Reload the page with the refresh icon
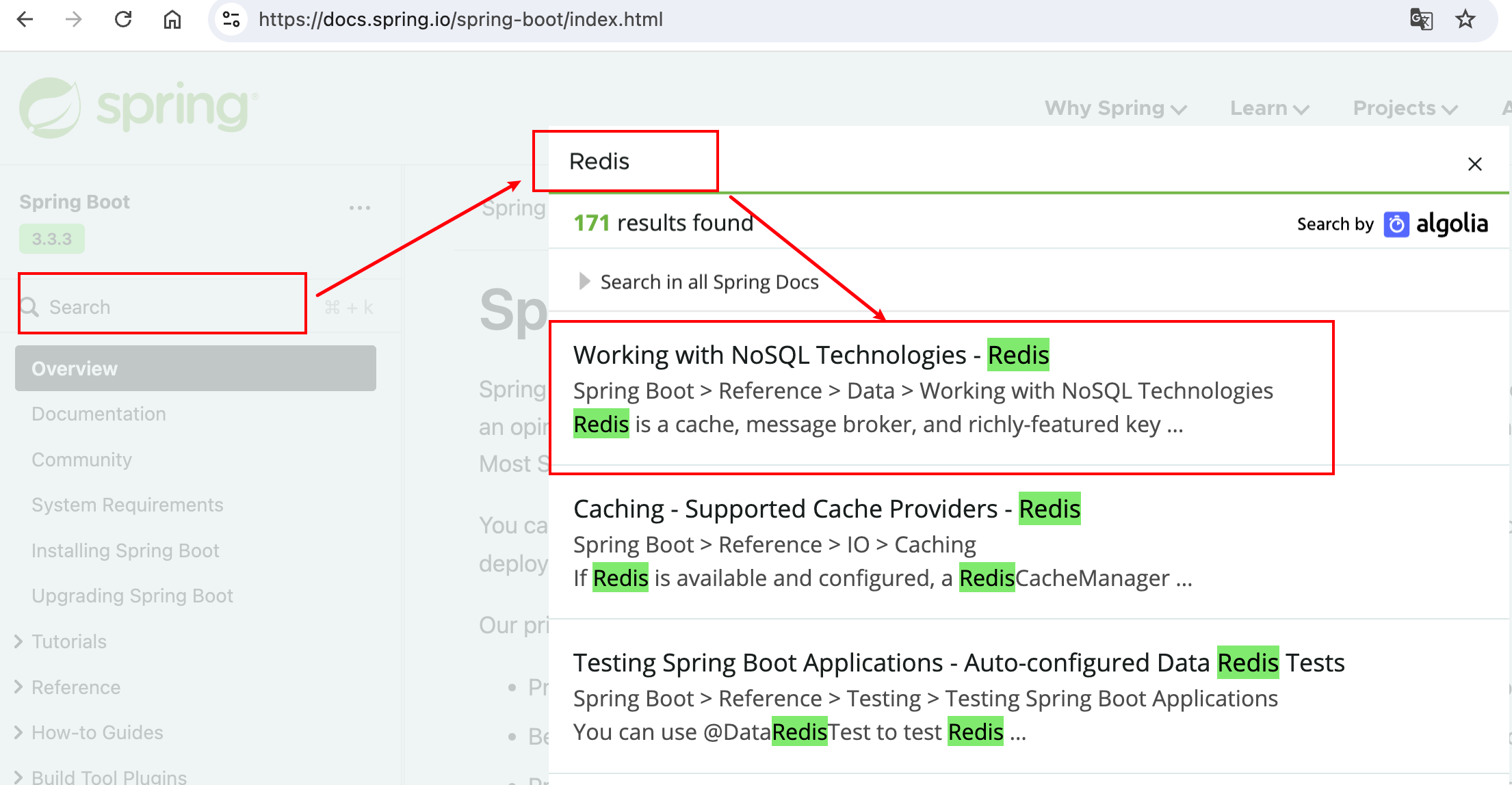Screen dimensions: 1512x785 point(123,19)
